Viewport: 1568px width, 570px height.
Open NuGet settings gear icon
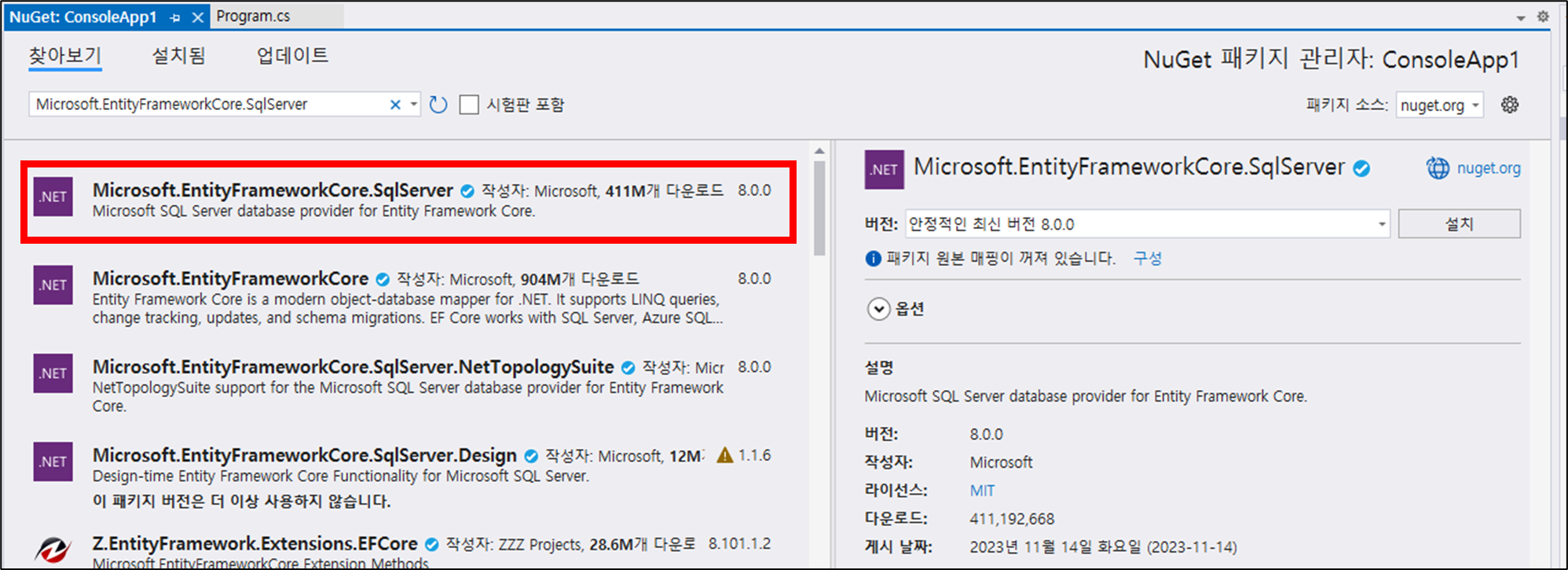[x=1509, y=105]
